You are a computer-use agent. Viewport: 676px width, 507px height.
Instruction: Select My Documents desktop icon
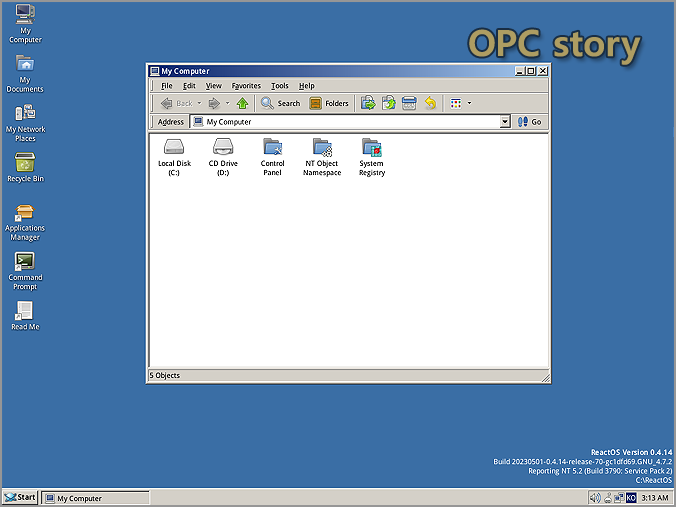[25, 73]
